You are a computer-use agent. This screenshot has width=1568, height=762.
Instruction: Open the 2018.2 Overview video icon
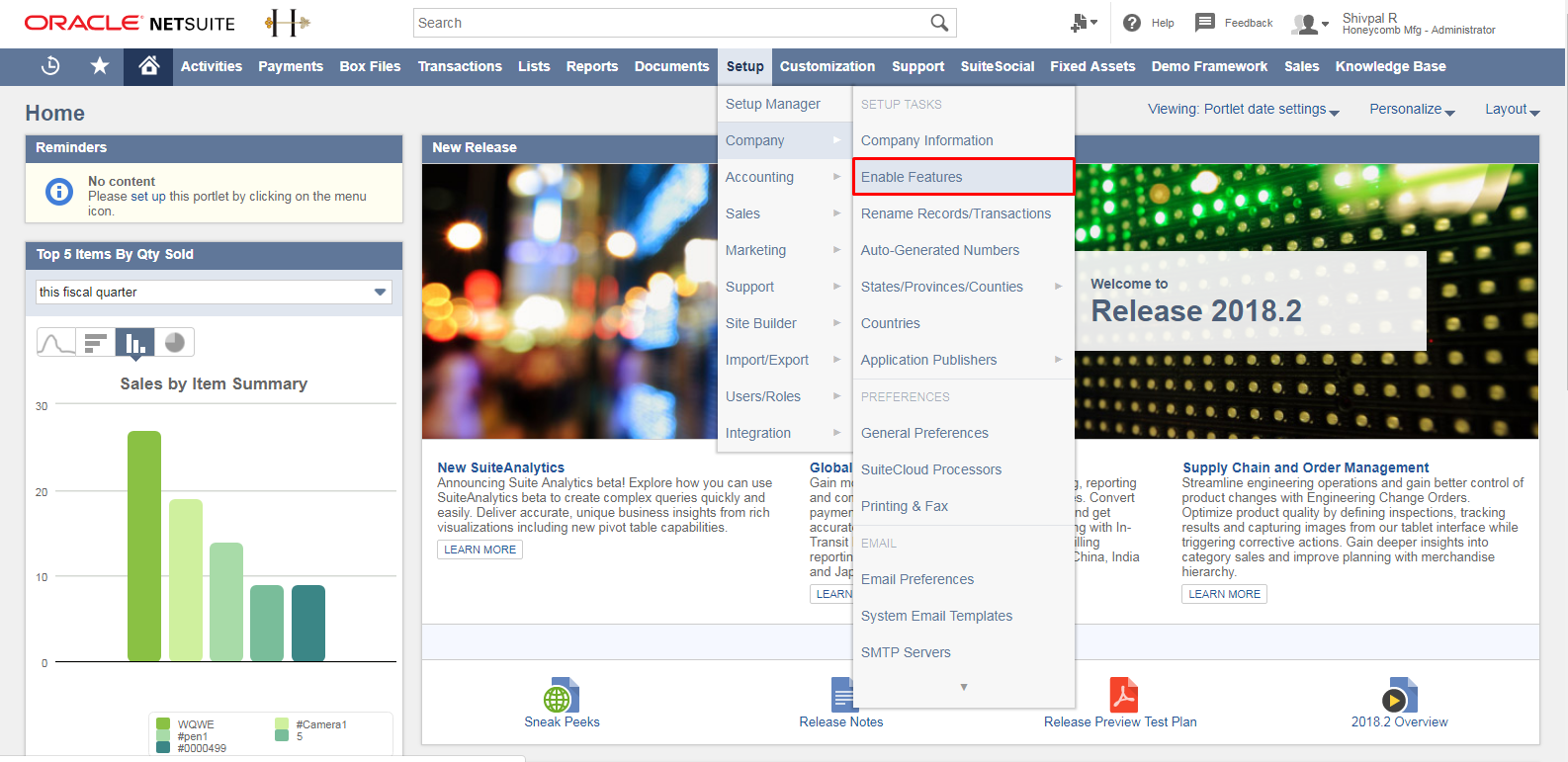[1399, 696]
